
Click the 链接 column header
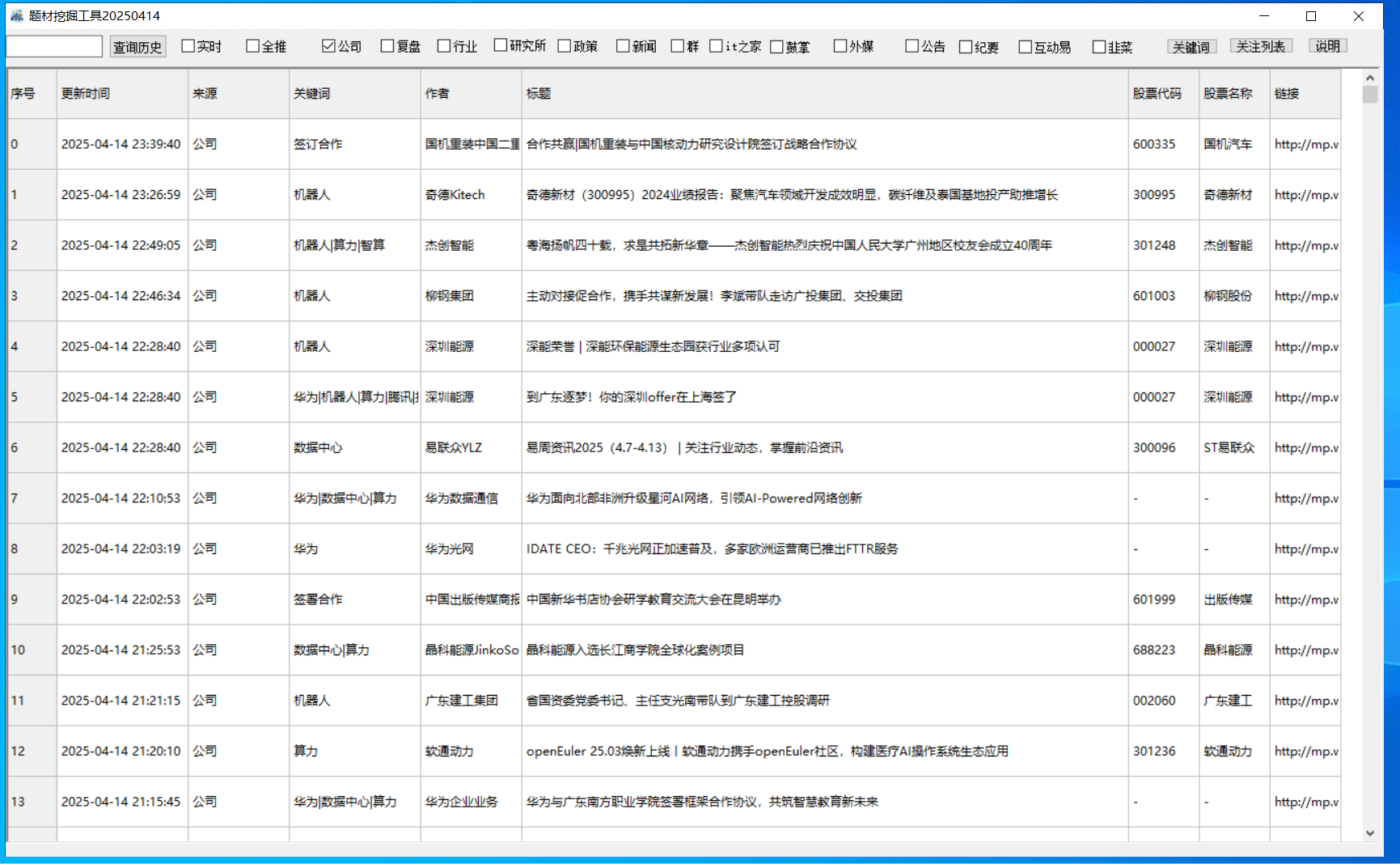pyautogui.click(x=1305, y=94)
